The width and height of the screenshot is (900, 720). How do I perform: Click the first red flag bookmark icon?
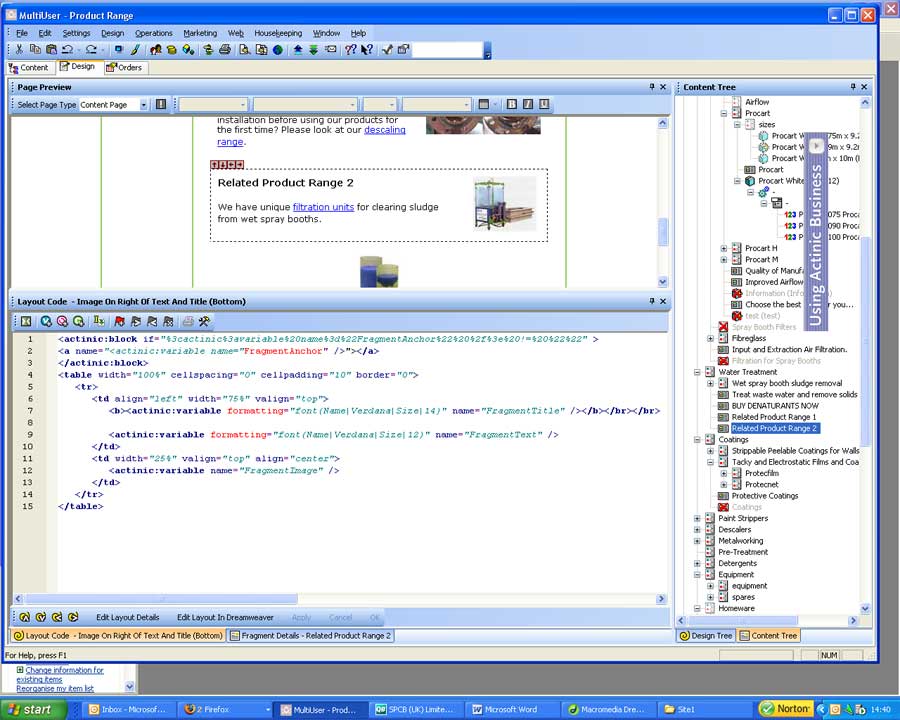(120, 321)
